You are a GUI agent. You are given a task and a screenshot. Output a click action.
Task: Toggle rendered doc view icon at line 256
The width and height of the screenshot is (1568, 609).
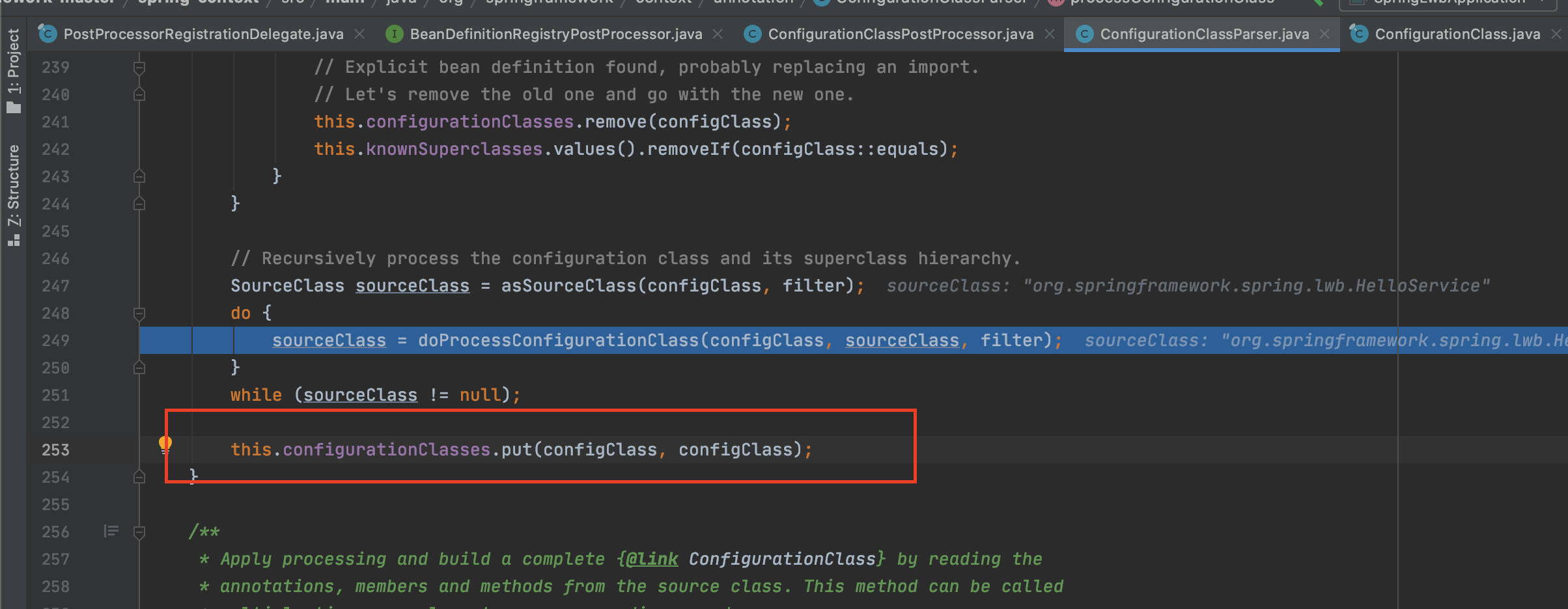coord(111,532)
